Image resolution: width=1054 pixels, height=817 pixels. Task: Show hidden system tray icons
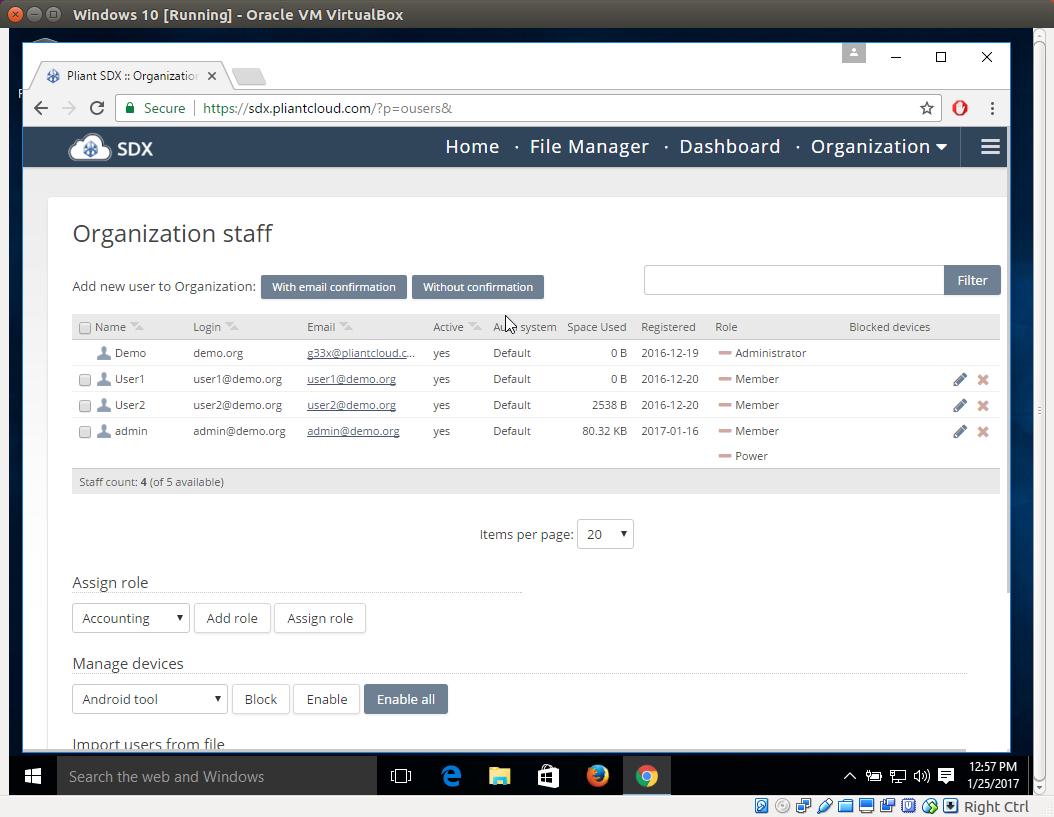click(x=850, y=777)
